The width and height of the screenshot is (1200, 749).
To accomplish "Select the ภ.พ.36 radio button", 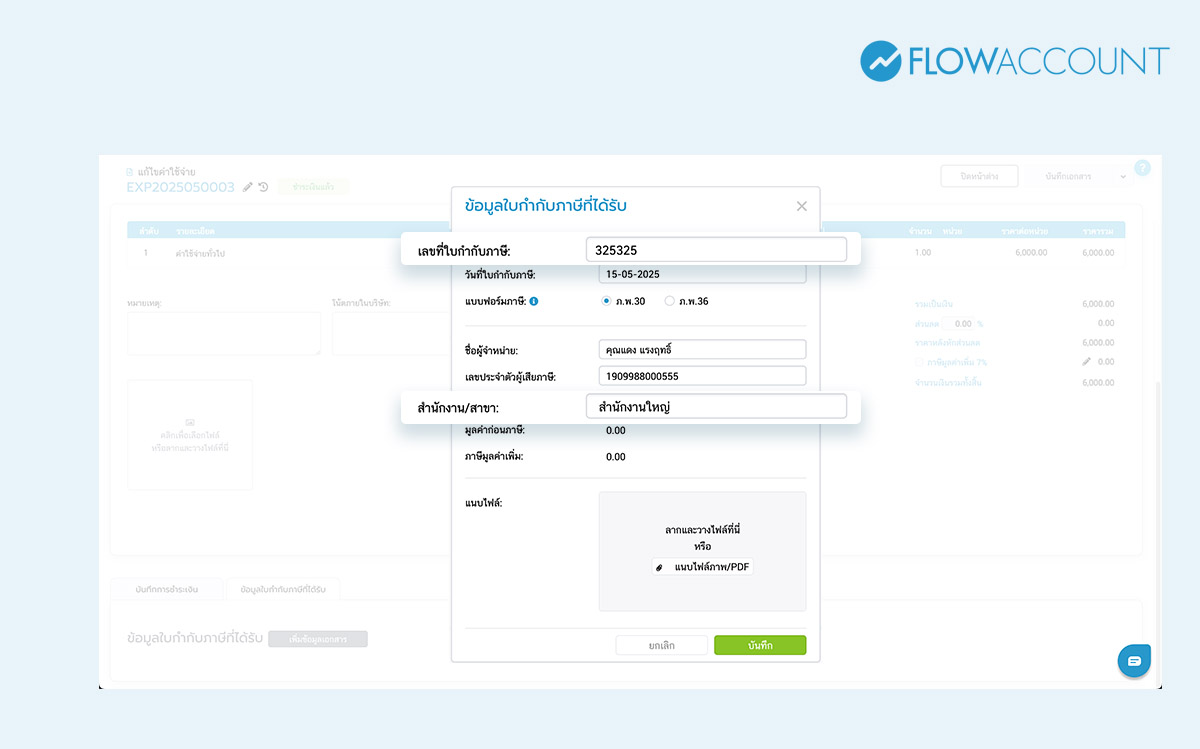I will coord(669,301).
